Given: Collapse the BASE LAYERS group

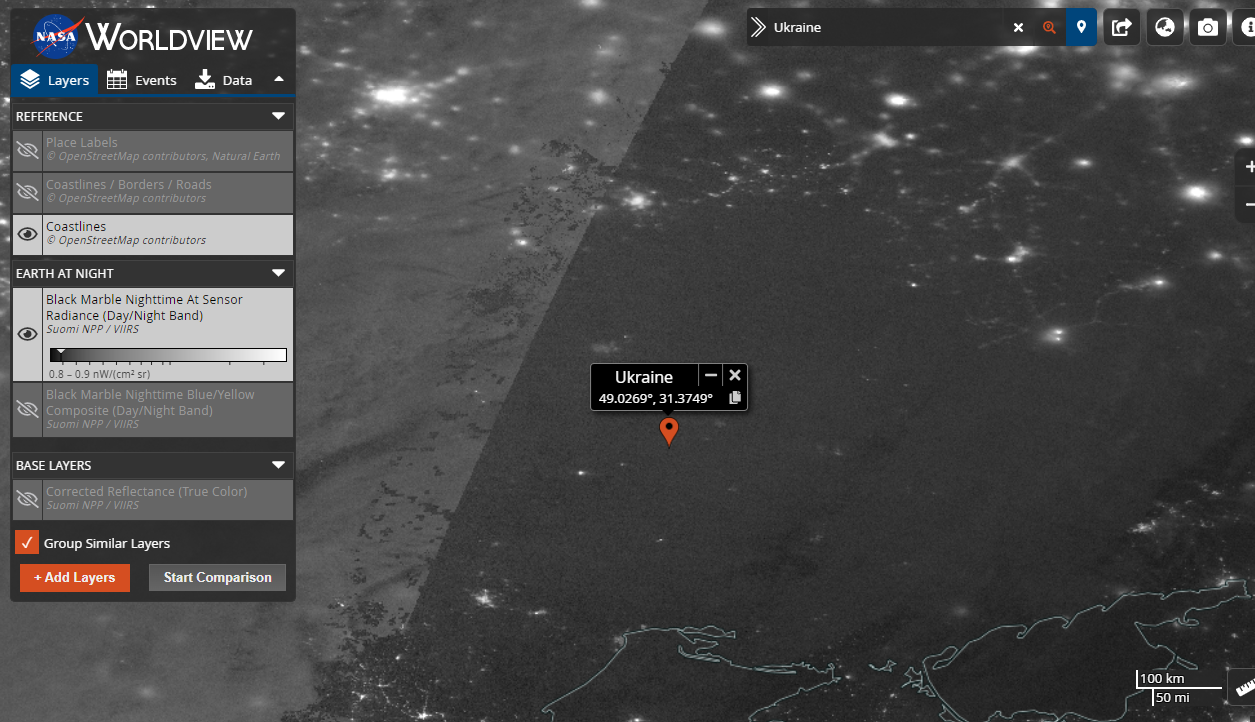Looking at the screenshot, I should tap(279, 465).
